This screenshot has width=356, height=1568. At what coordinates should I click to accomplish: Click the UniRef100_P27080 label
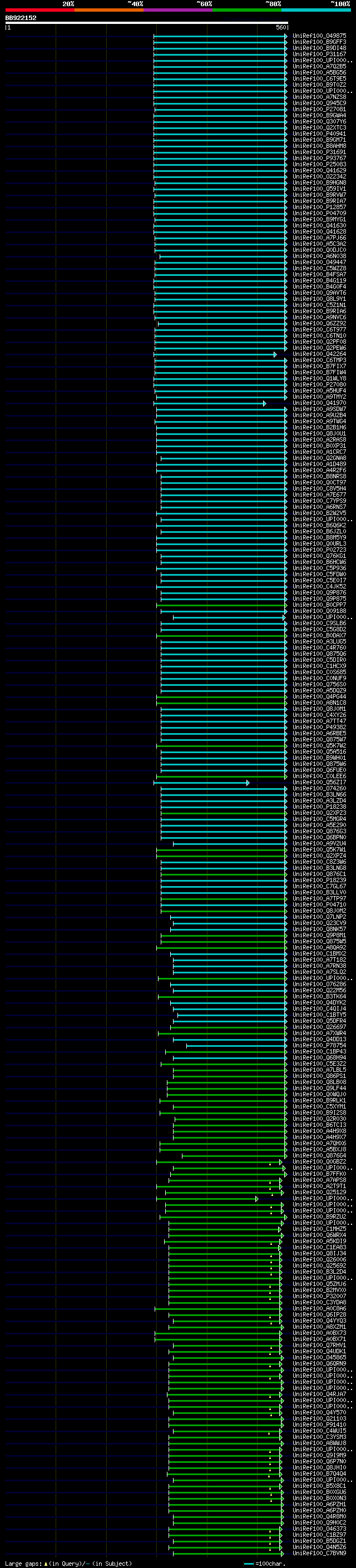319,385
